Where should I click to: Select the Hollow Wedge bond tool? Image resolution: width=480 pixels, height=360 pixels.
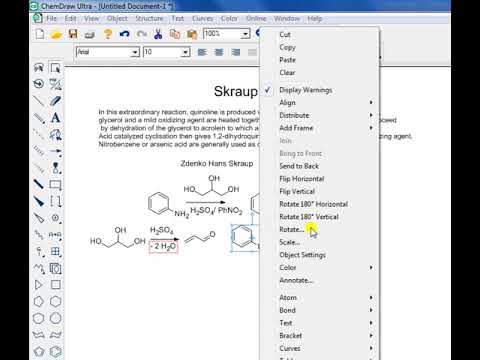point(39,218)
